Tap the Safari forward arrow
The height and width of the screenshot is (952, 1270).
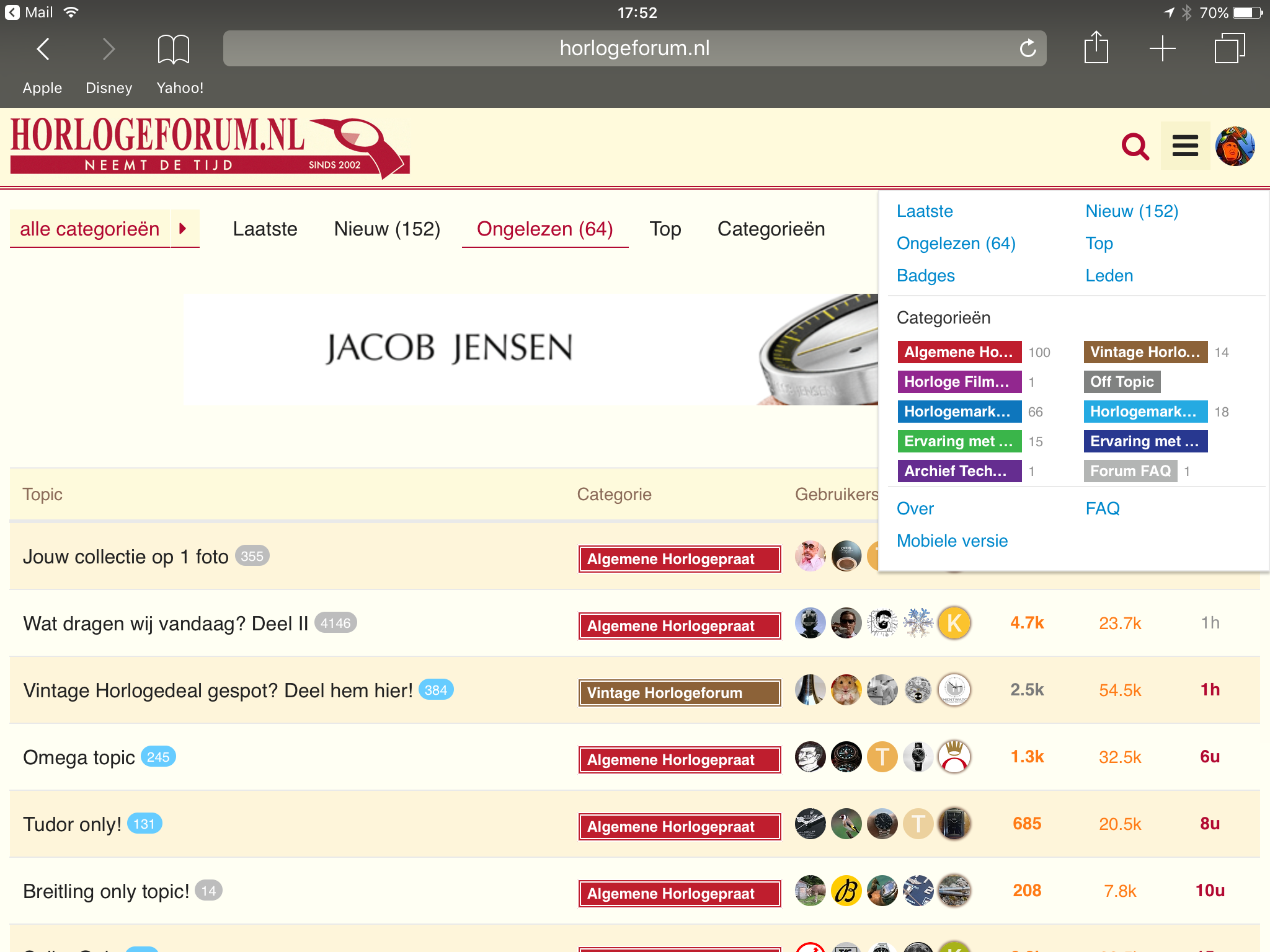click(x=109, y=48)
